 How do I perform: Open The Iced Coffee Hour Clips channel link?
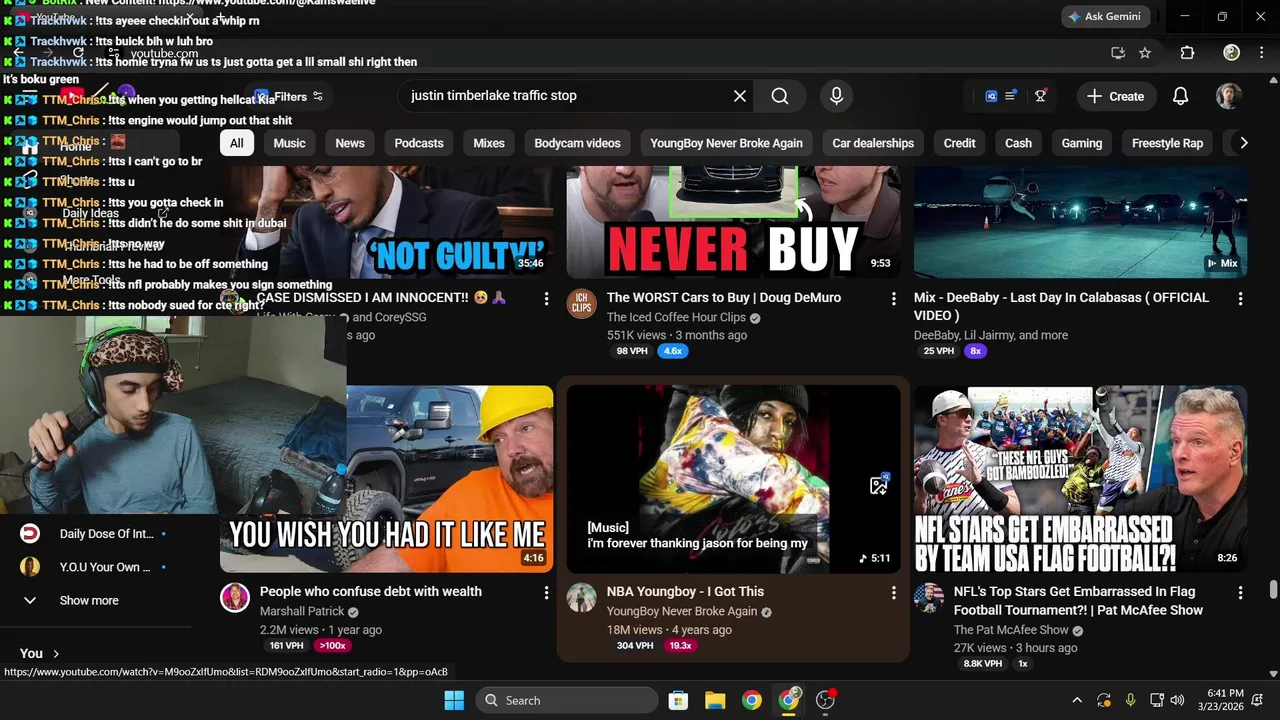[x=676, y=317]
